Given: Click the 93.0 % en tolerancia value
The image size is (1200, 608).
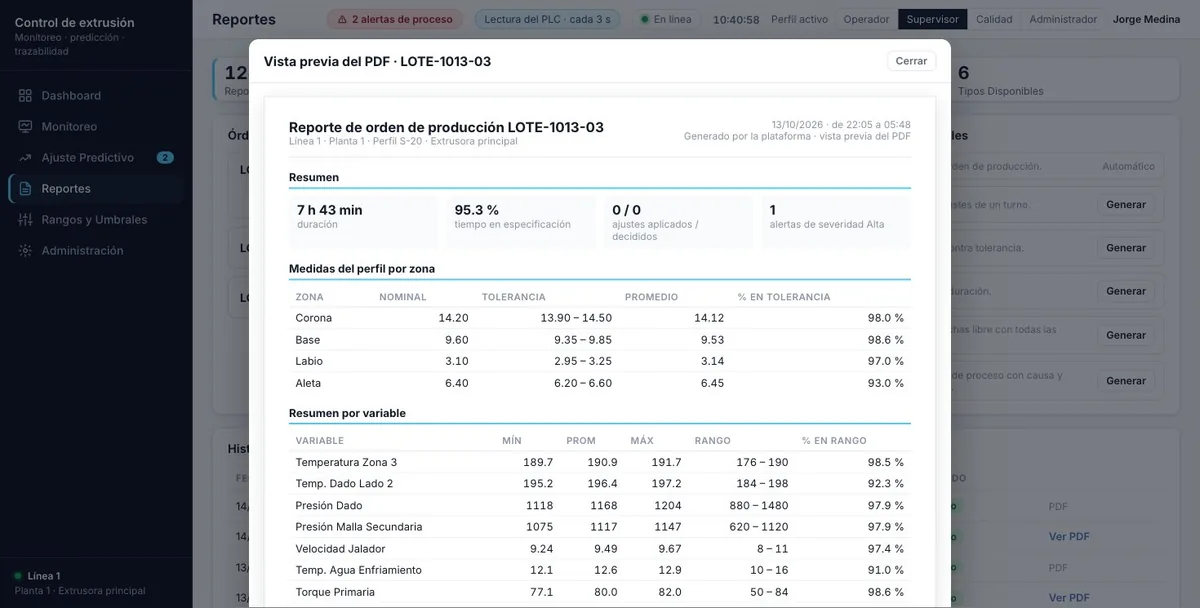Looking at the screenshot, I should pos(885,383).
